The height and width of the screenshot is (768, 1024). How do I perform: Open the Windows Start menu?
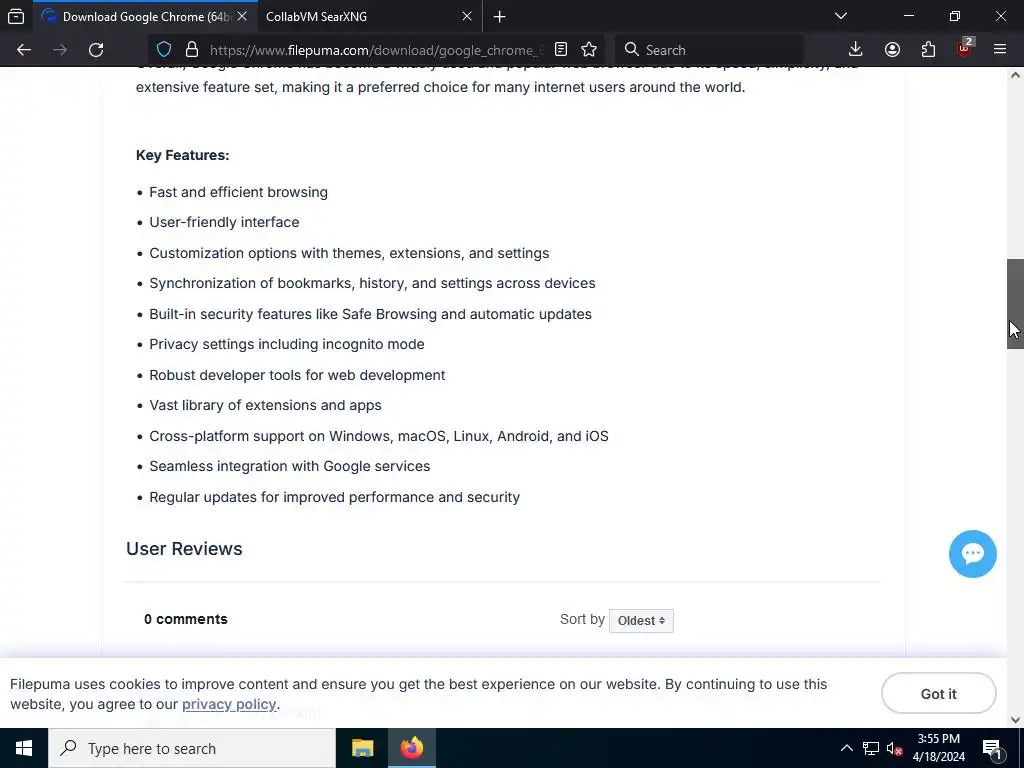click(x=24, y=748)
